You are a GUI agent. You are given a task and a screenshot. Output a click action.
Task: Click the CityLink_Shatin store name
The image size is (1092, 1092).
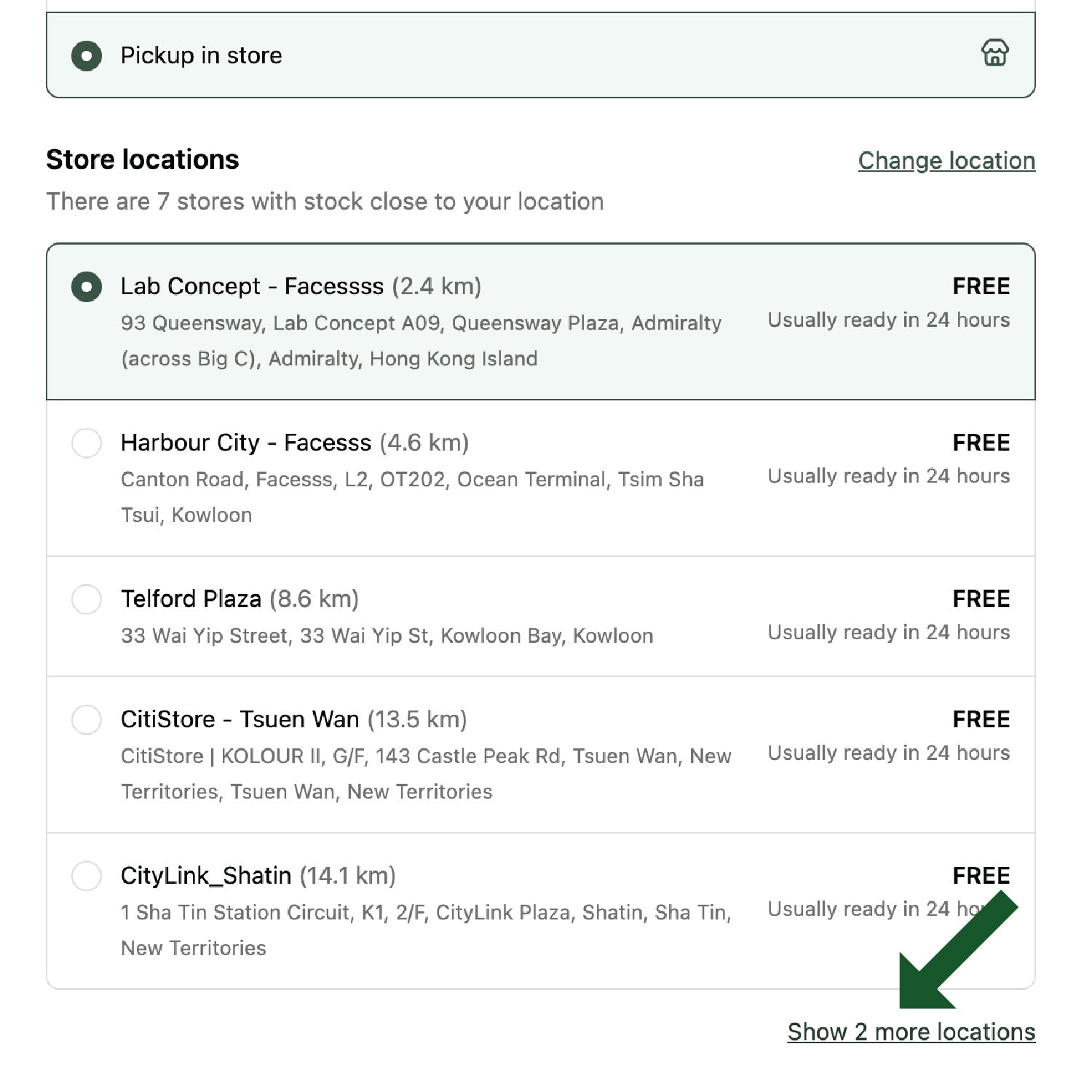tap(206, 876)
